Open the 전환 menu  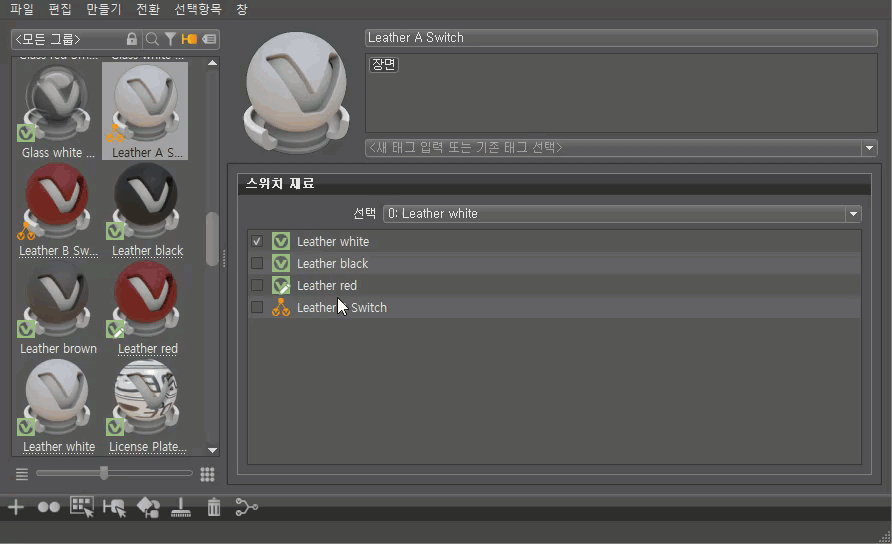pos(148,9)
